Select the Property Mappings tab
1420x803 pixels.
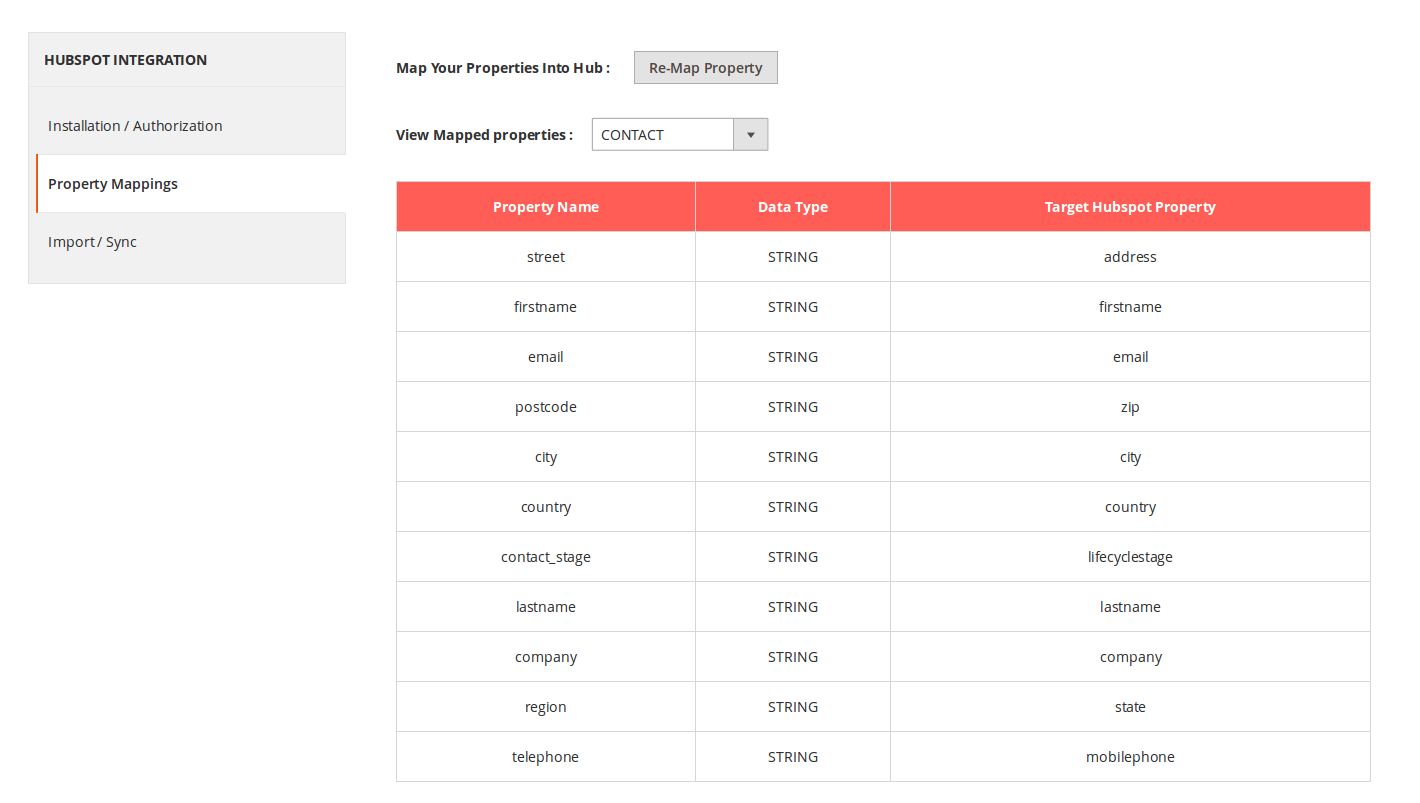pyautogui.click(x=190, y=184)
